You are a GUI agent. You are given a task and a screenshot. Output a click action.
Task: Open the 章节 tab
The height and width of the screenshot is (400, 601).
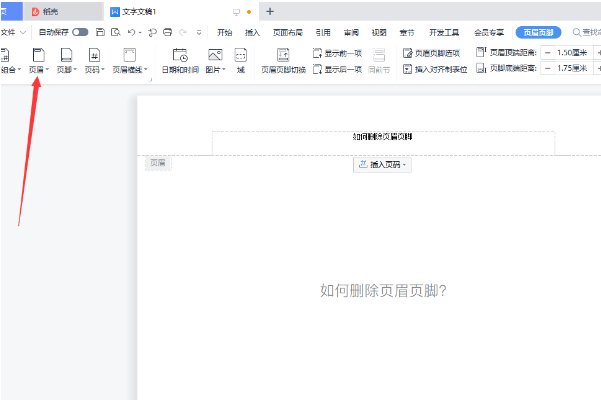coord(407,33)
